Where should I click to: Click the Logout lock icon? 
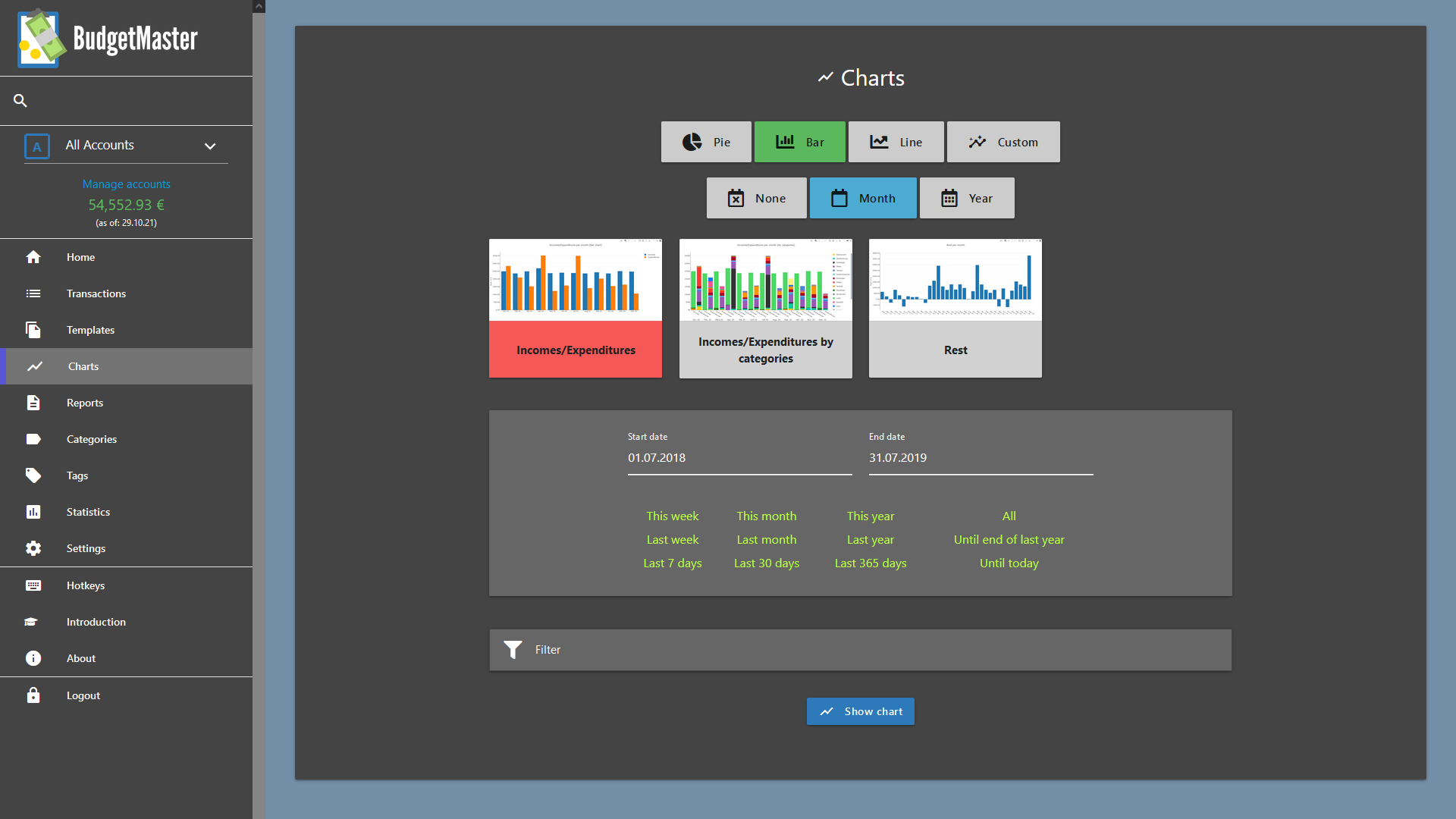[33, 695]
